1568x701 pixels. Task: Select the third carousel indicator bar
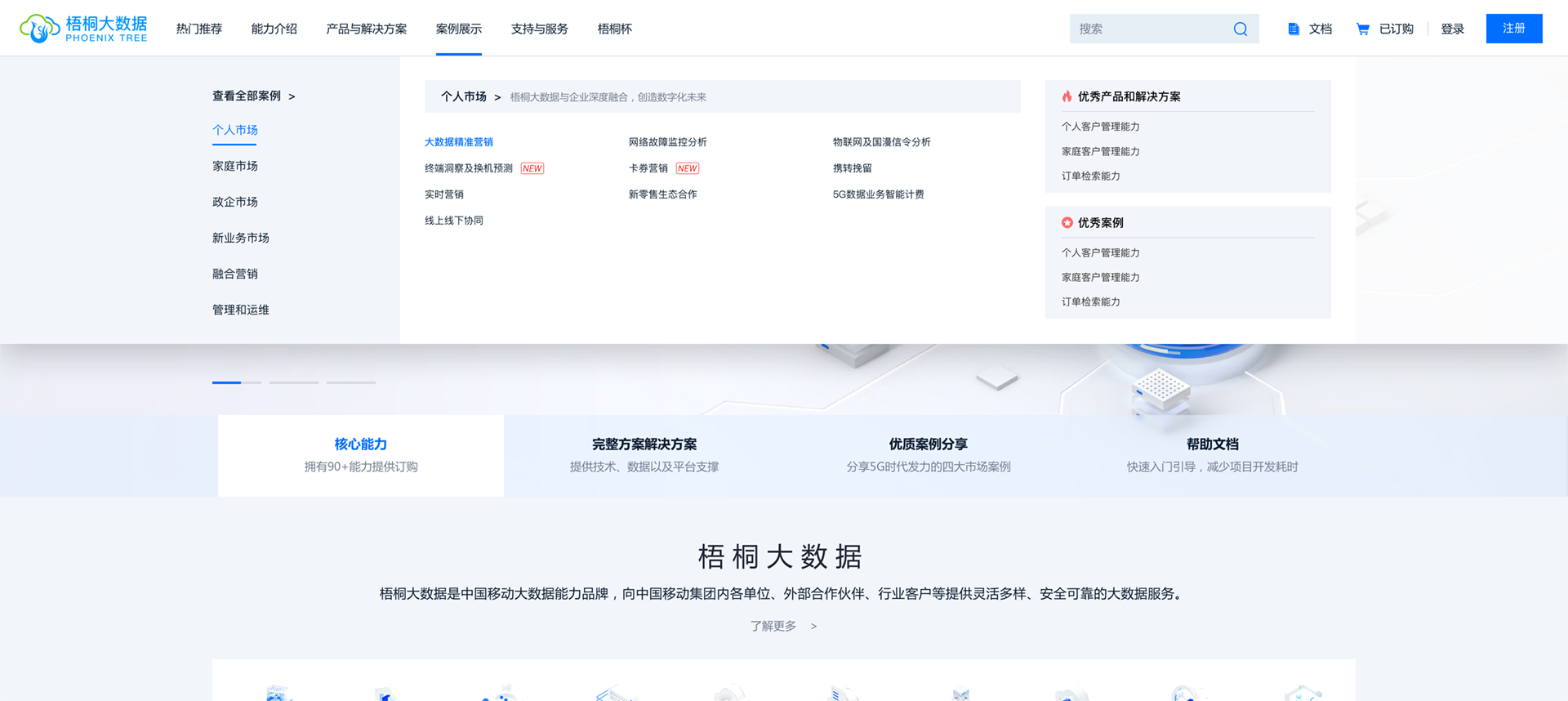(x=351, y=382)
